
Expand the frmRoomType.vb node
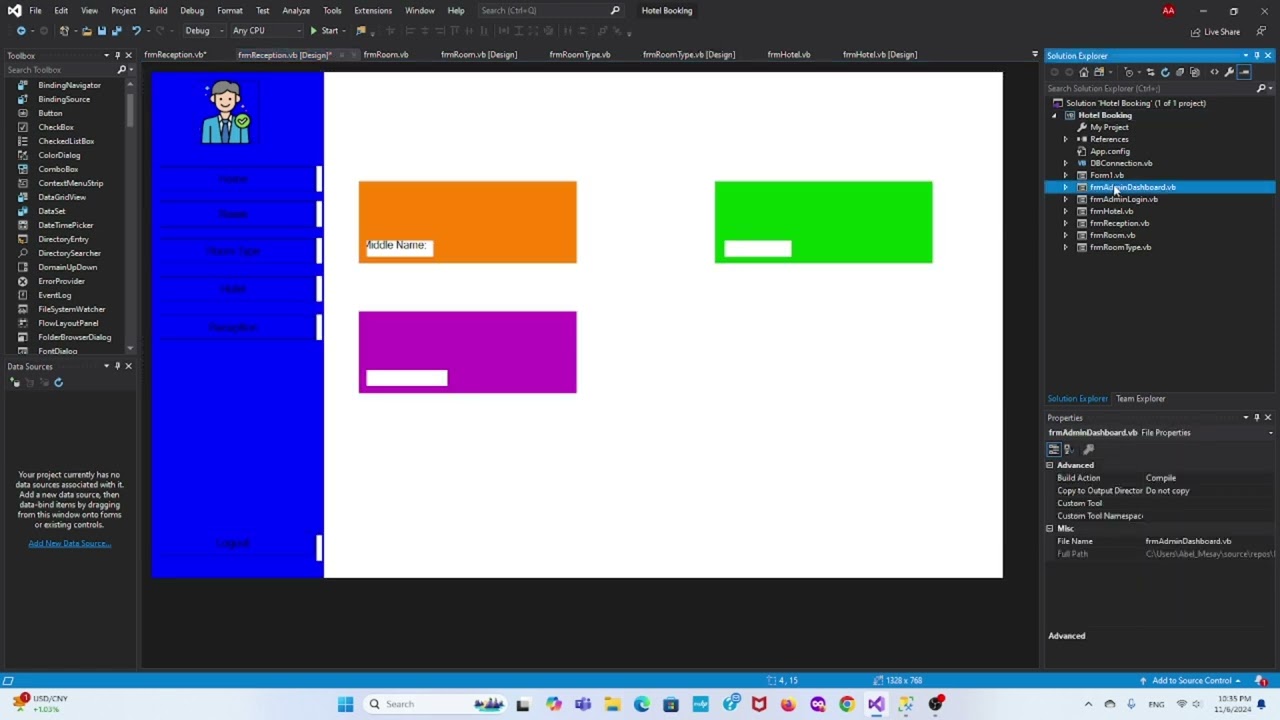point(1065,247)
